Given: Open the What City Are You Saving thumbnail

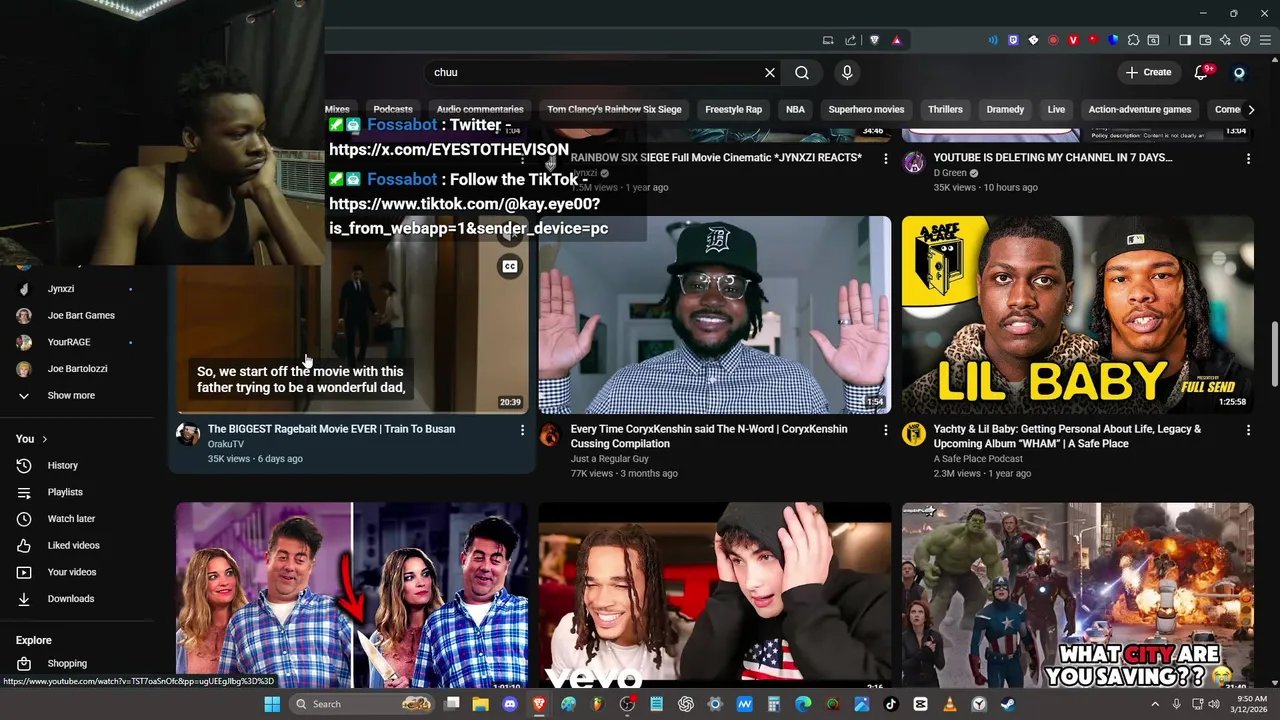Looking at the screenshot, I should tap(1078, 595).
